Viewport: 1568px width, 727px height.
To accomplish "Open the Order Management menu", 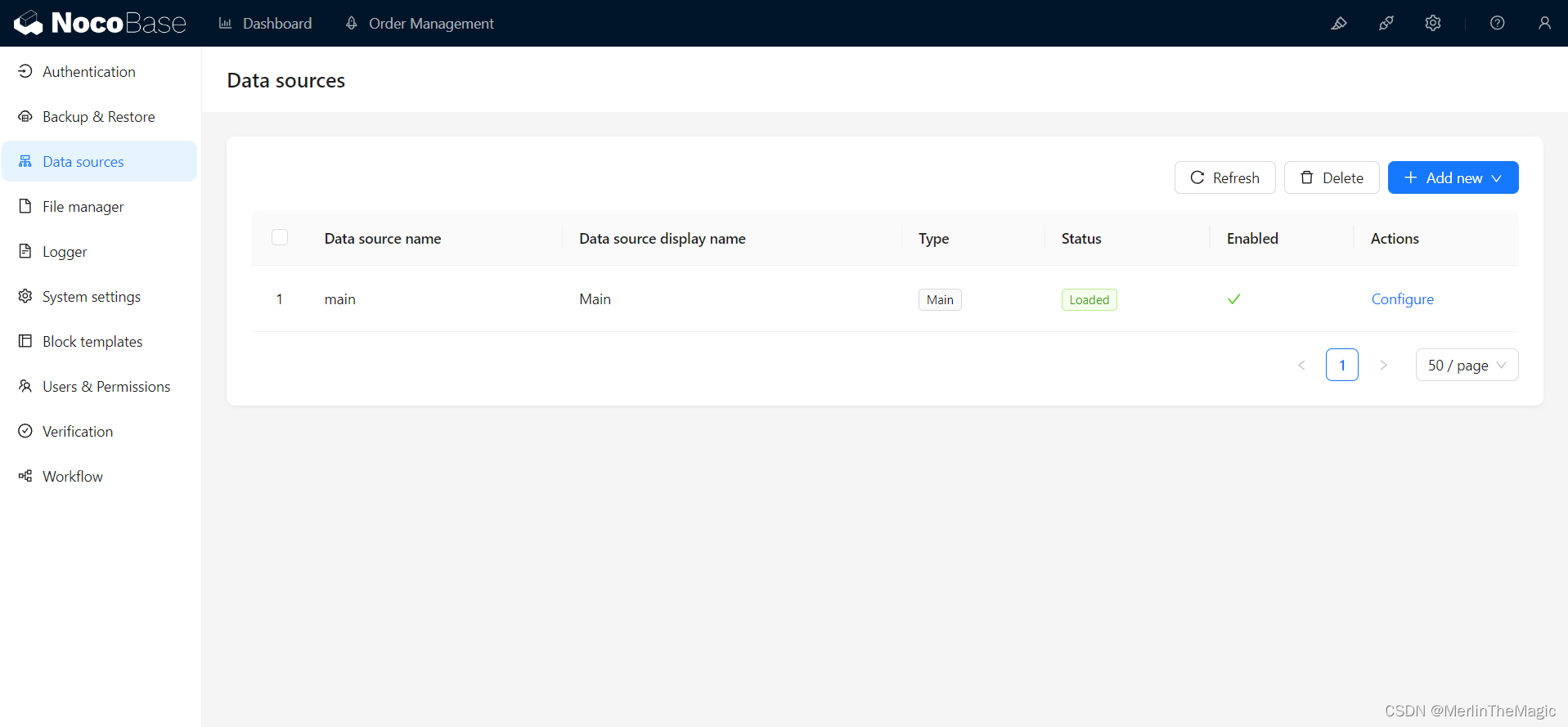I will [x=420, y=23].
